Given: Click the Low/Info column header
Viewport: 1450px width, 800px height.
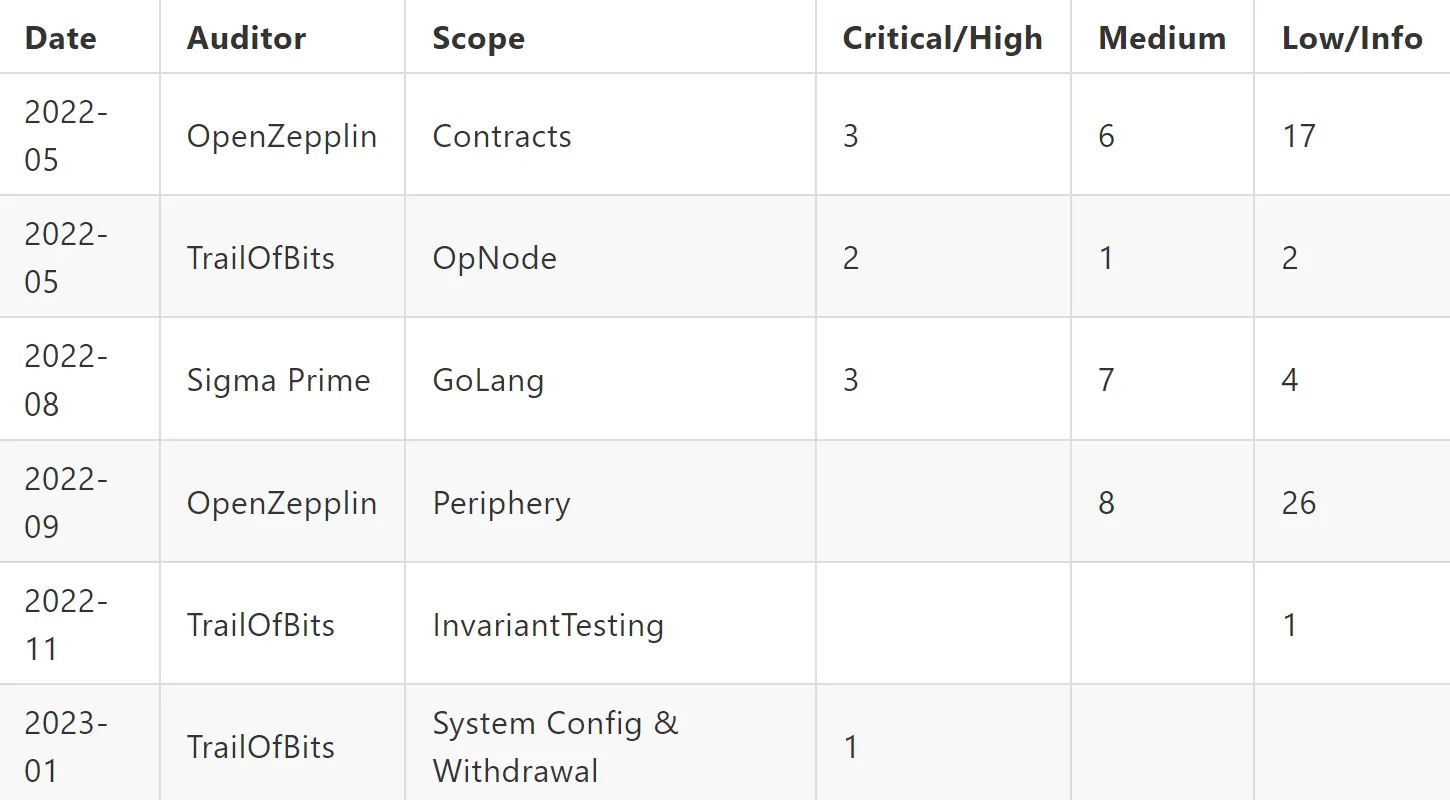Looking at the screenshot, I should click(1352, 38).
